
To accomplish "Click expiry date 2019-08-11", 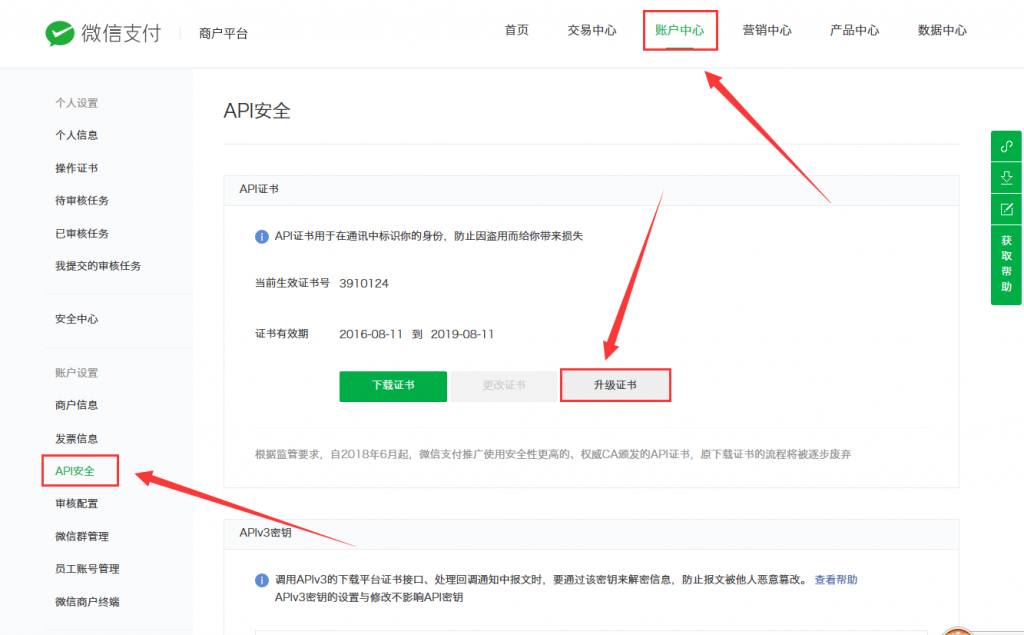I will click(462, 334).
